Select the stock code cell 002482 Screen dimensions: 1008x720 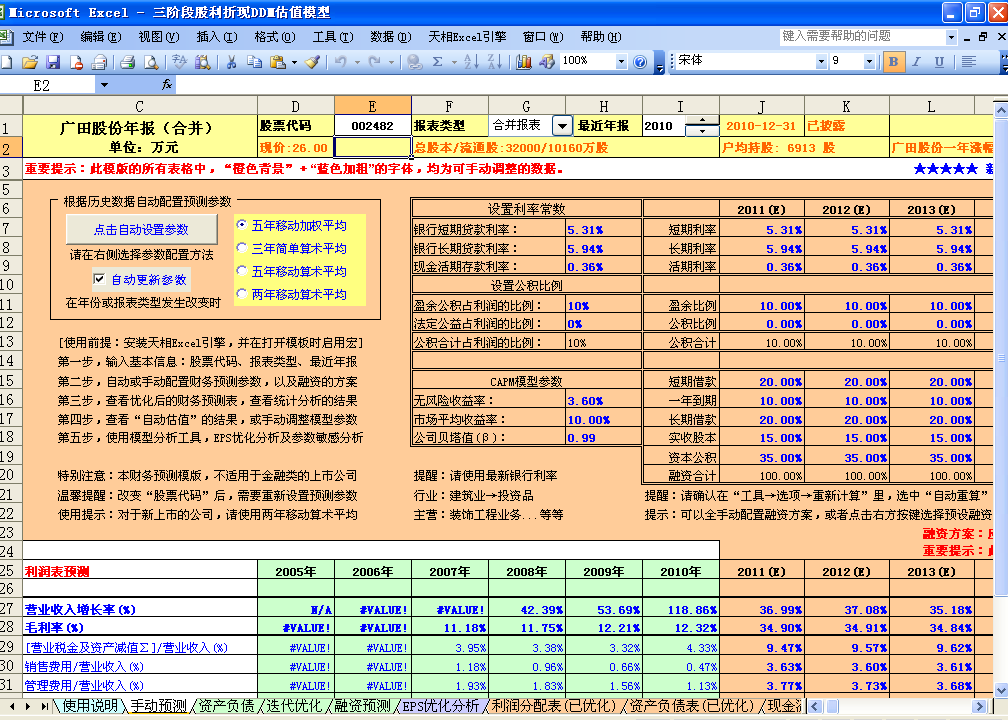pos(373,126)
